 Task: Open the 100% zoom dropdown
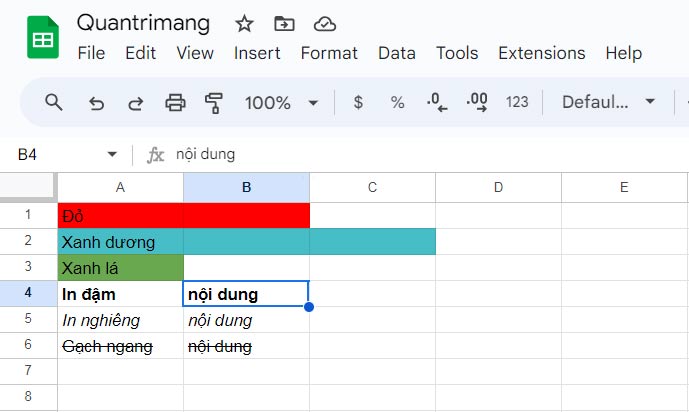click(282, 102)
